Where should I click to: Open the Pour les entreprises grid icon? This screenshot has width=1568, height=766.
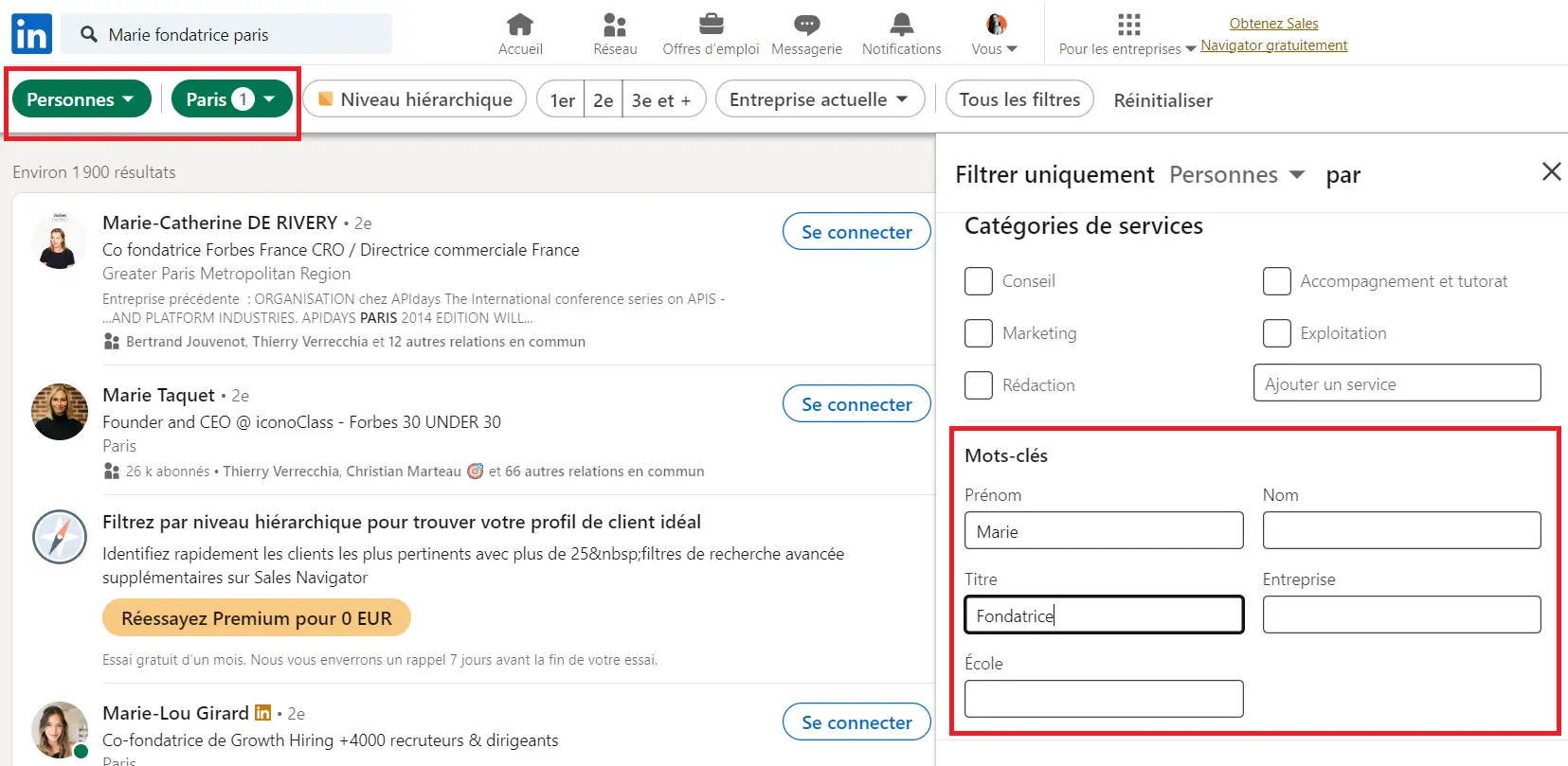pyautogui.click(x=1128, y=25)
